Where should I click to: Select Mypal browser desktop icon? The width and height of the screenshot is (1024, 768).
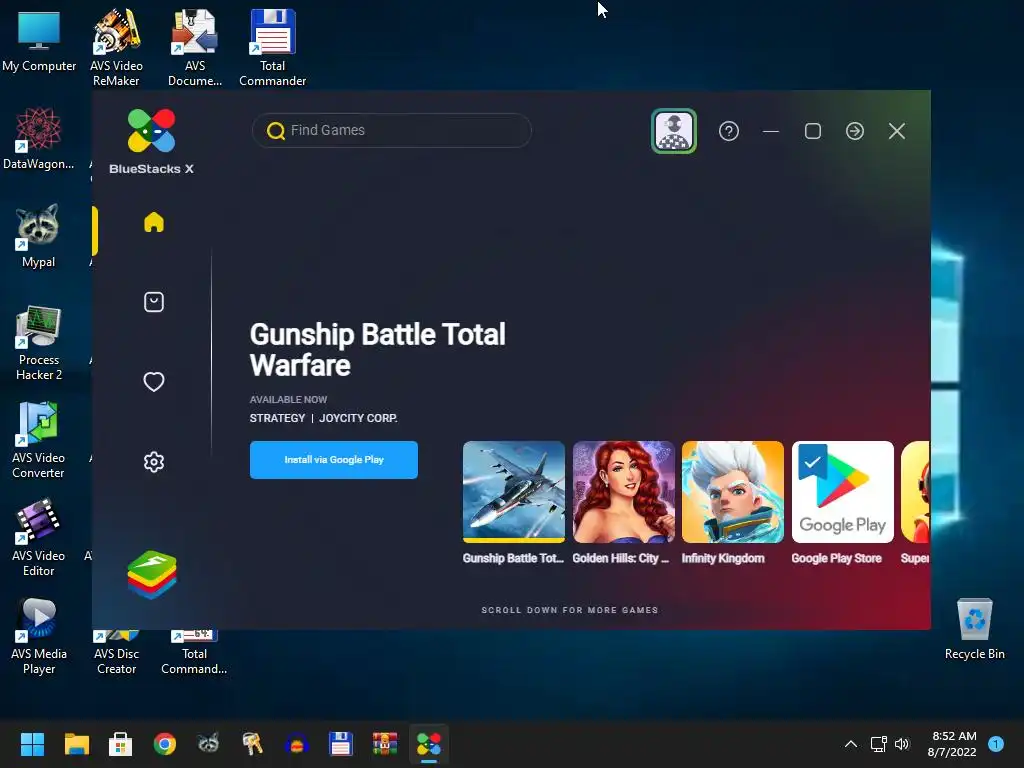click(x=38, y=236)
